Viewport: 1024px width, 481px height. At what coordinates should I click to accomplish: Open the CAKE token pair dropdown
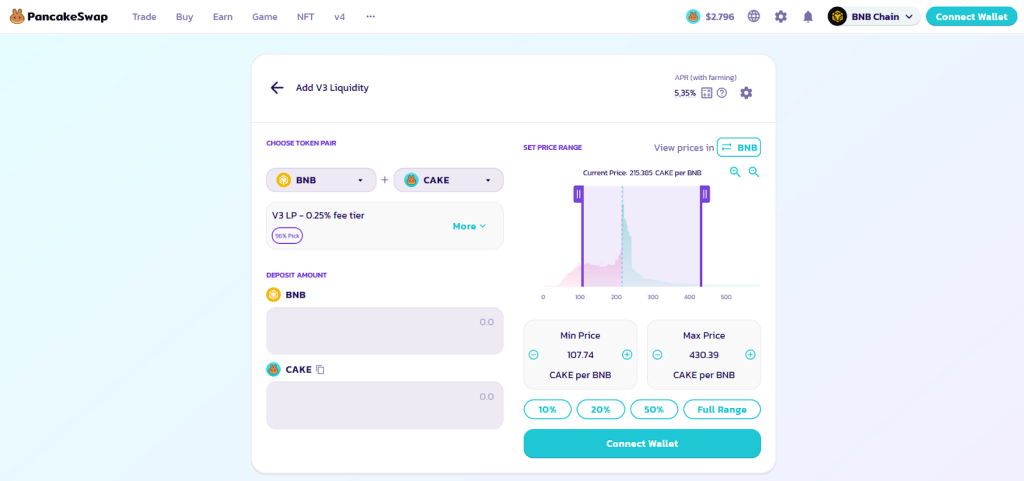(x=448, y=180)
